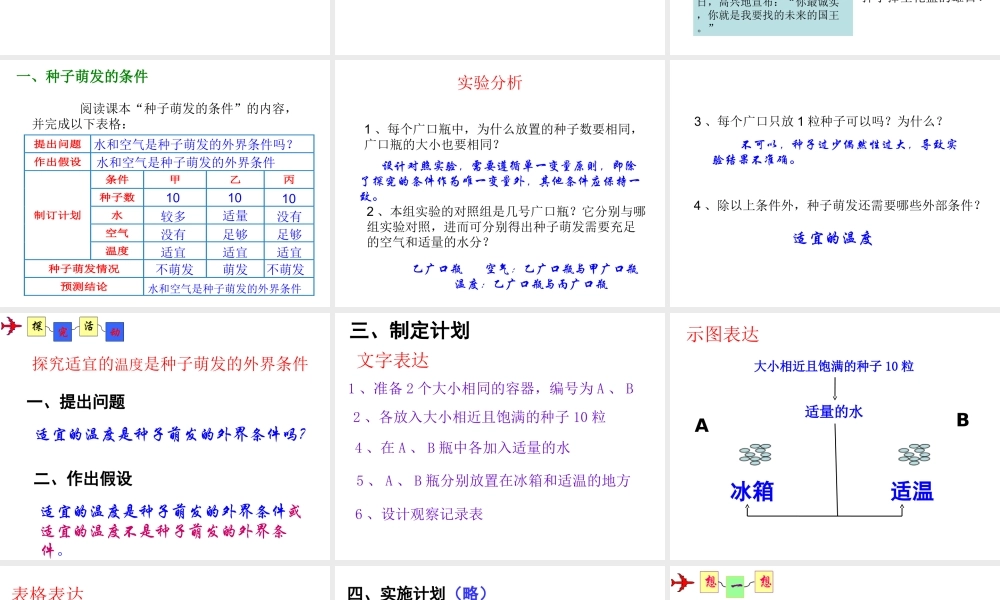Select the slide titled 实验分析
Viewport: 1000px width, 600px height.
pos(500,183)
